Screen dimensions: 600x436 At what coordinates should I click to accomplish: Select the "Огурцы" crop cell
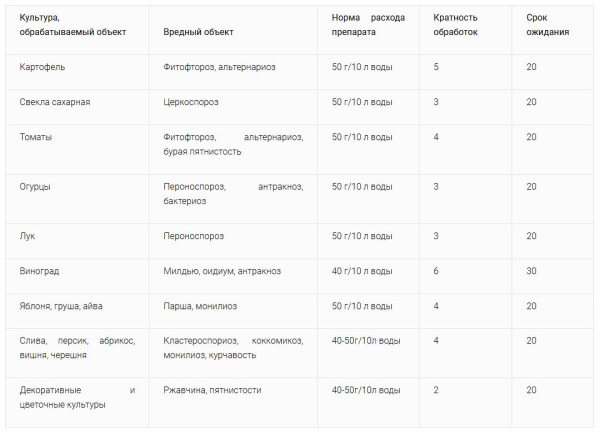point(36,186)
